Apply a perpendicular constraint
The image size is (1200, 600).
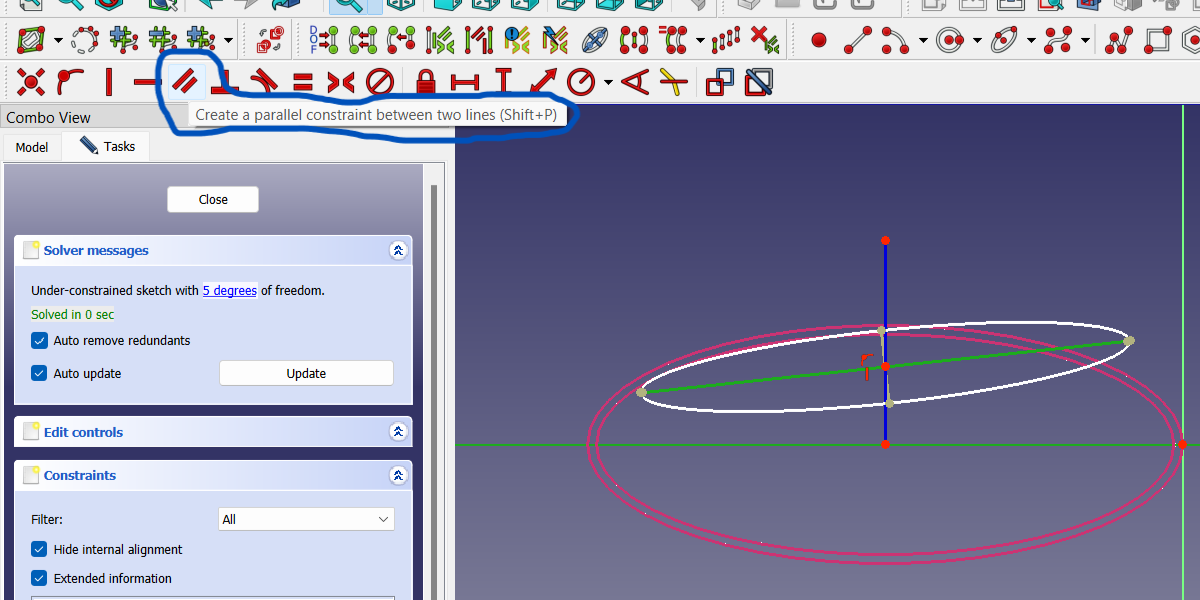[x=222, y=82]
